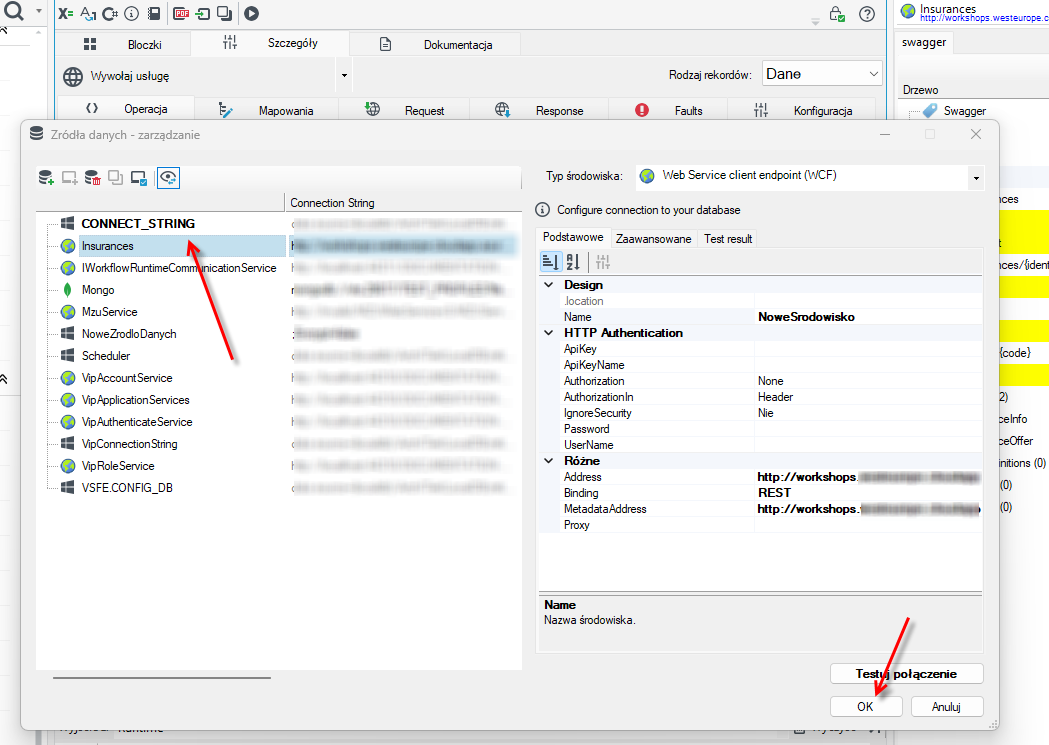
Task: Select the Swagger tree node
Action: coord(965,111)
